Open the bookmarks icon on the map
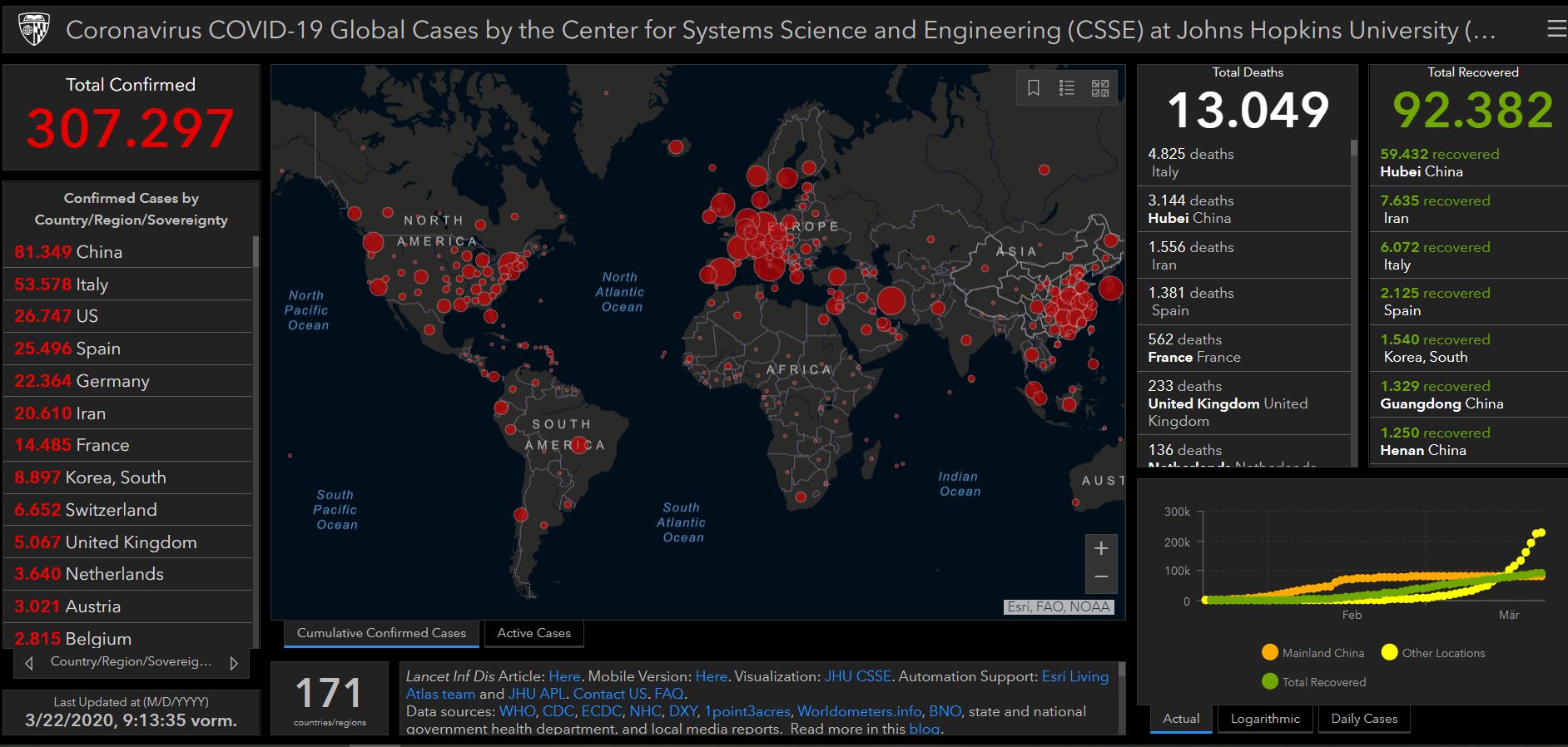The width and height of the screenshot is (1568, 747). click(1034, 88)
